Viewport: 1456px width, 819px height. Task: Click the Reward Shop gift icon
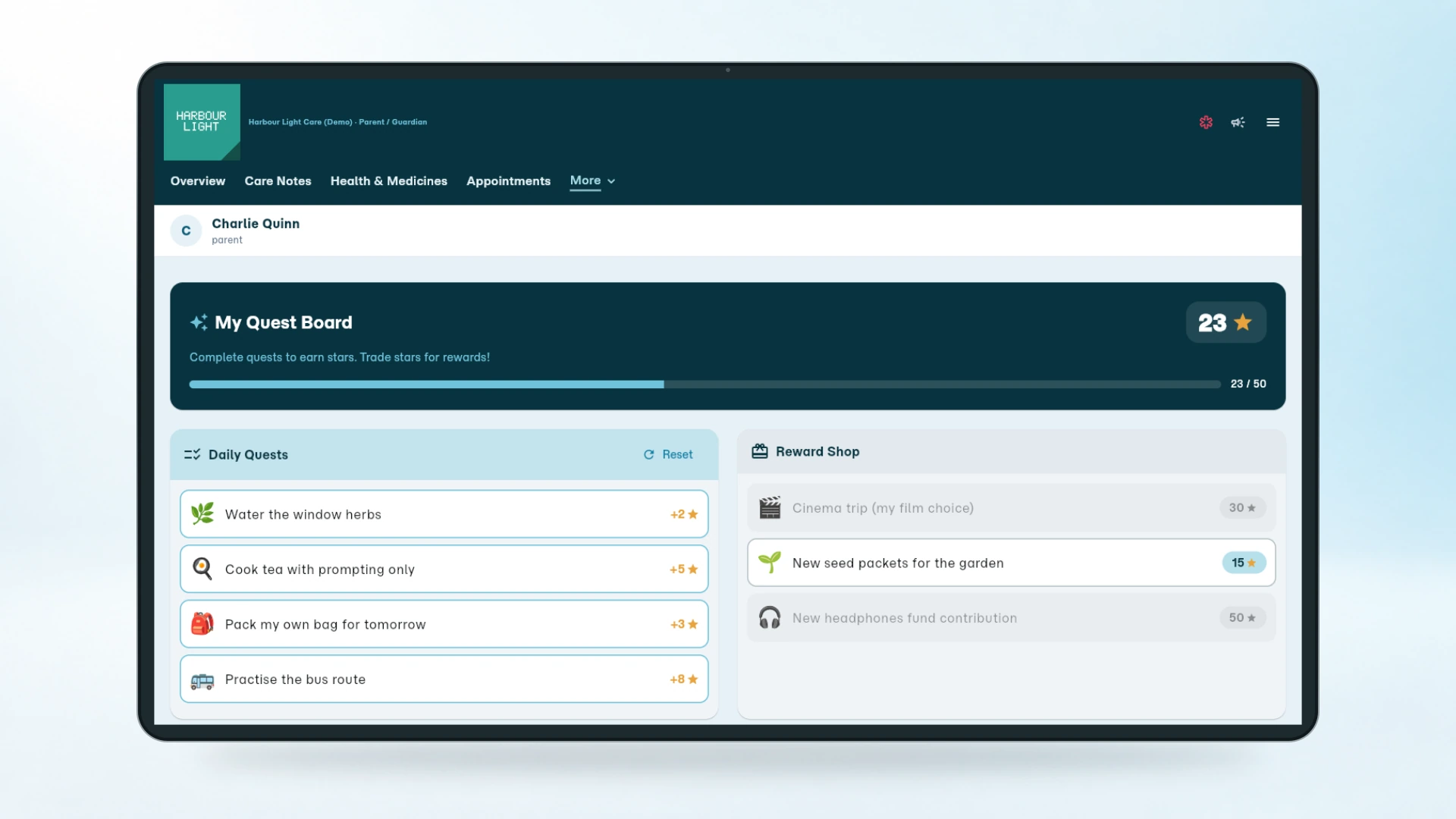click(x=759, y=451)
